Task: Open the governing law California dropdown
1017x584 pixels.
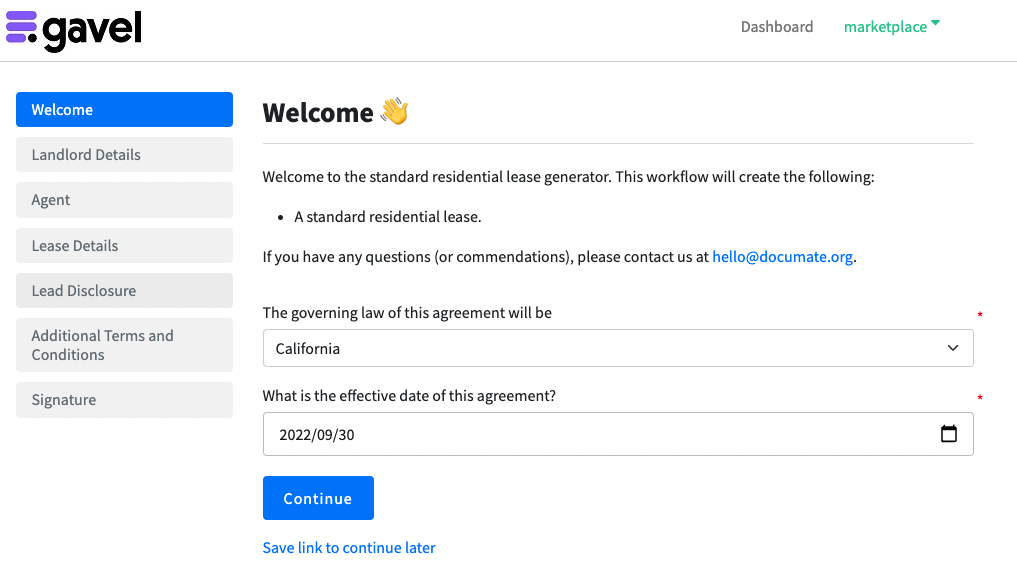Action: [x=617, y=348]
